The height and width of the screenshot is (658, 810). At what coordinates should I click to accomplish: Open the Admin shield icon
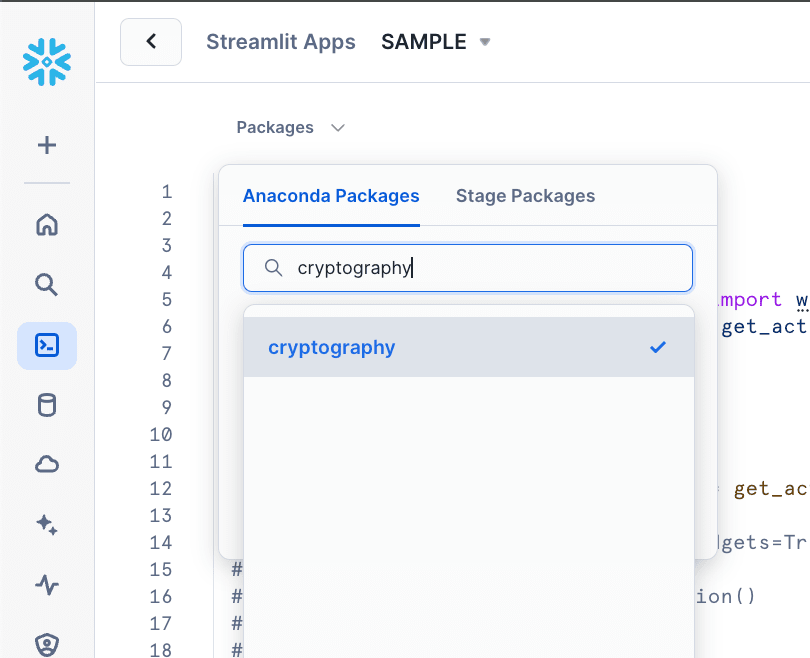[x=46, y=644]
